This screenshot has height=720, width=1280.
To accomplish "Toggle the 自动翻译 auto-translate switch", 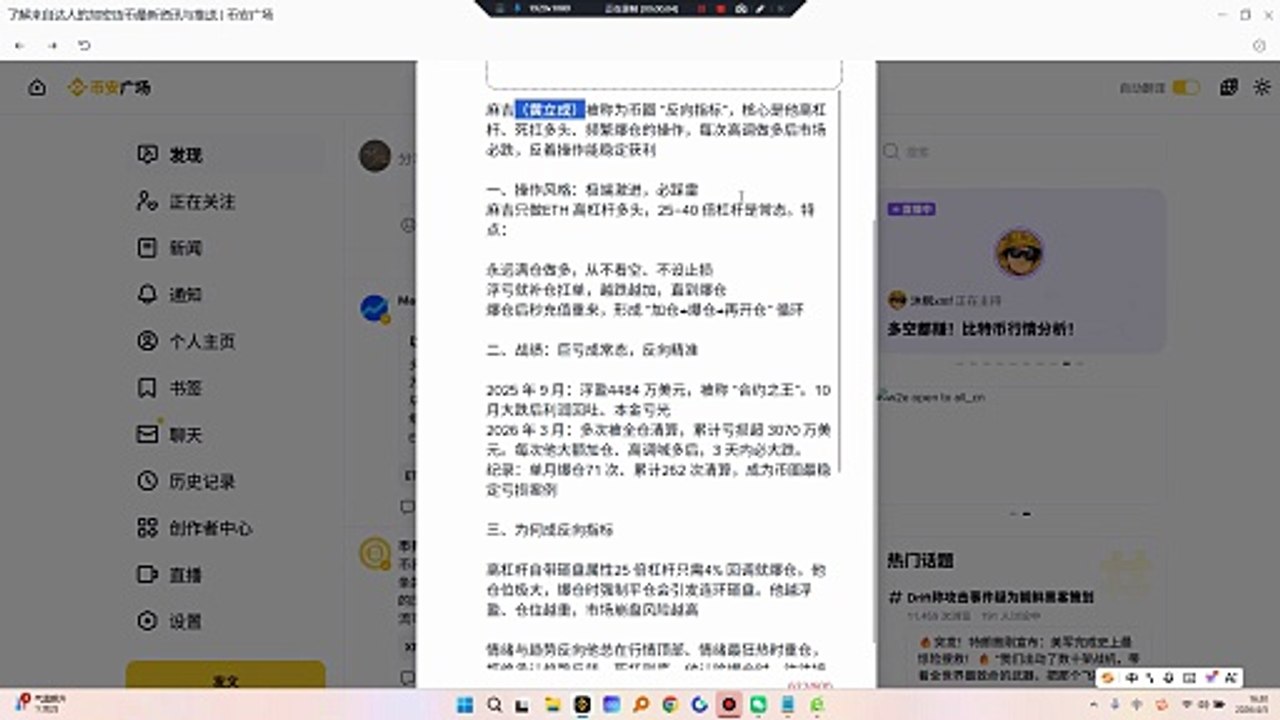I will click(x=1186, y=88).
